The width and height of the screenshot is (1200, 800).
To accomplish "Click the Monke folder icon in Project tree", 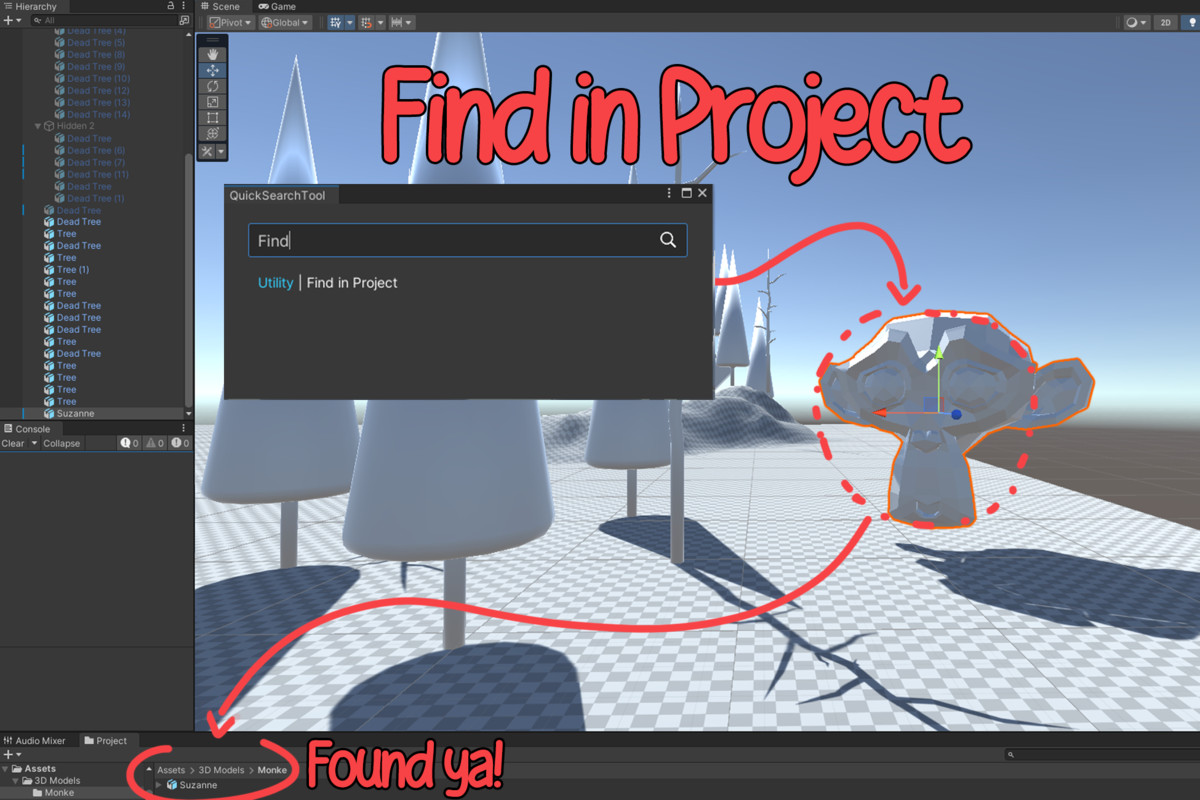I will tap(37, 793).
